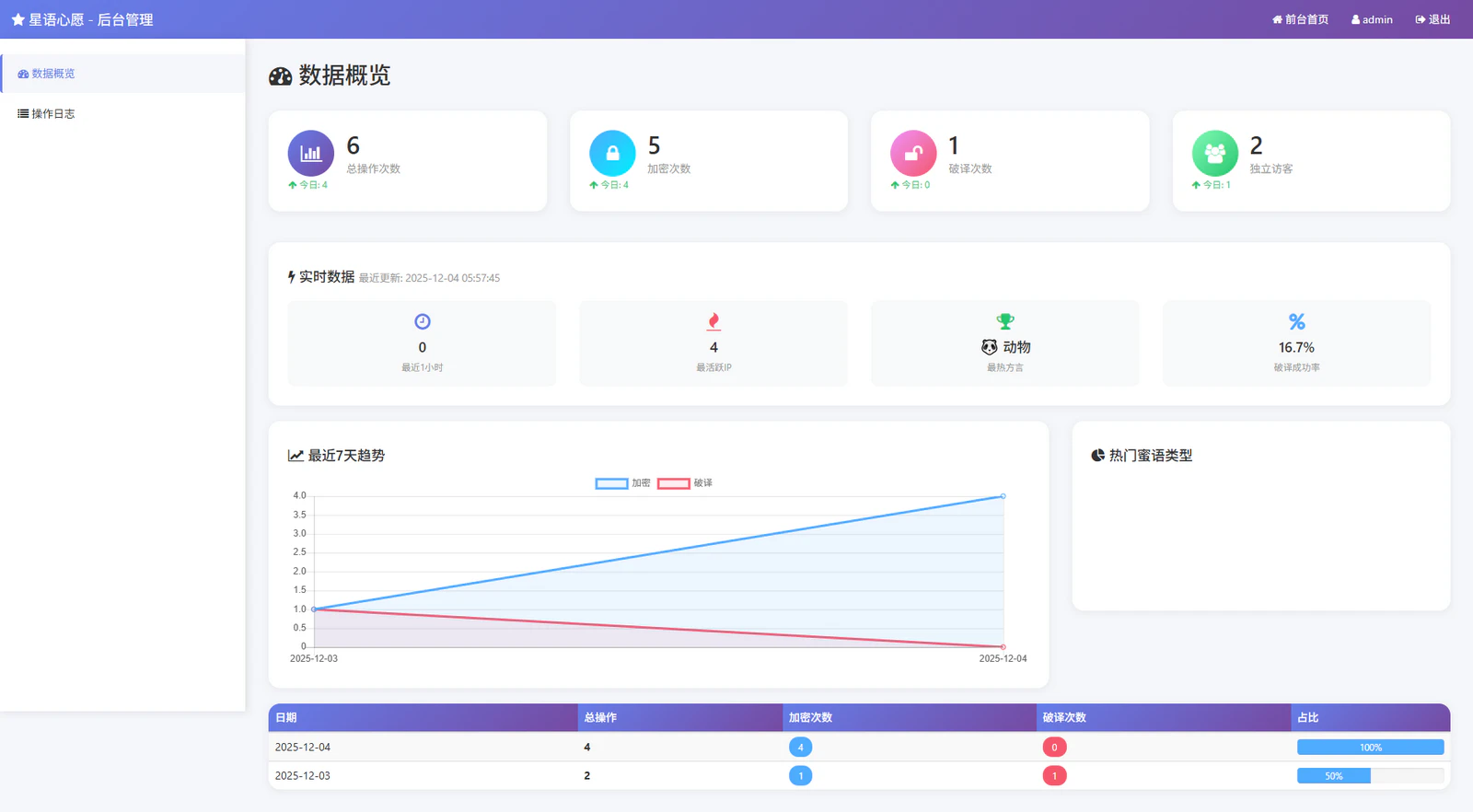Open the admin user menu
The height and width of the screenshot is (812, 1473).
(x=1372, y=19)
